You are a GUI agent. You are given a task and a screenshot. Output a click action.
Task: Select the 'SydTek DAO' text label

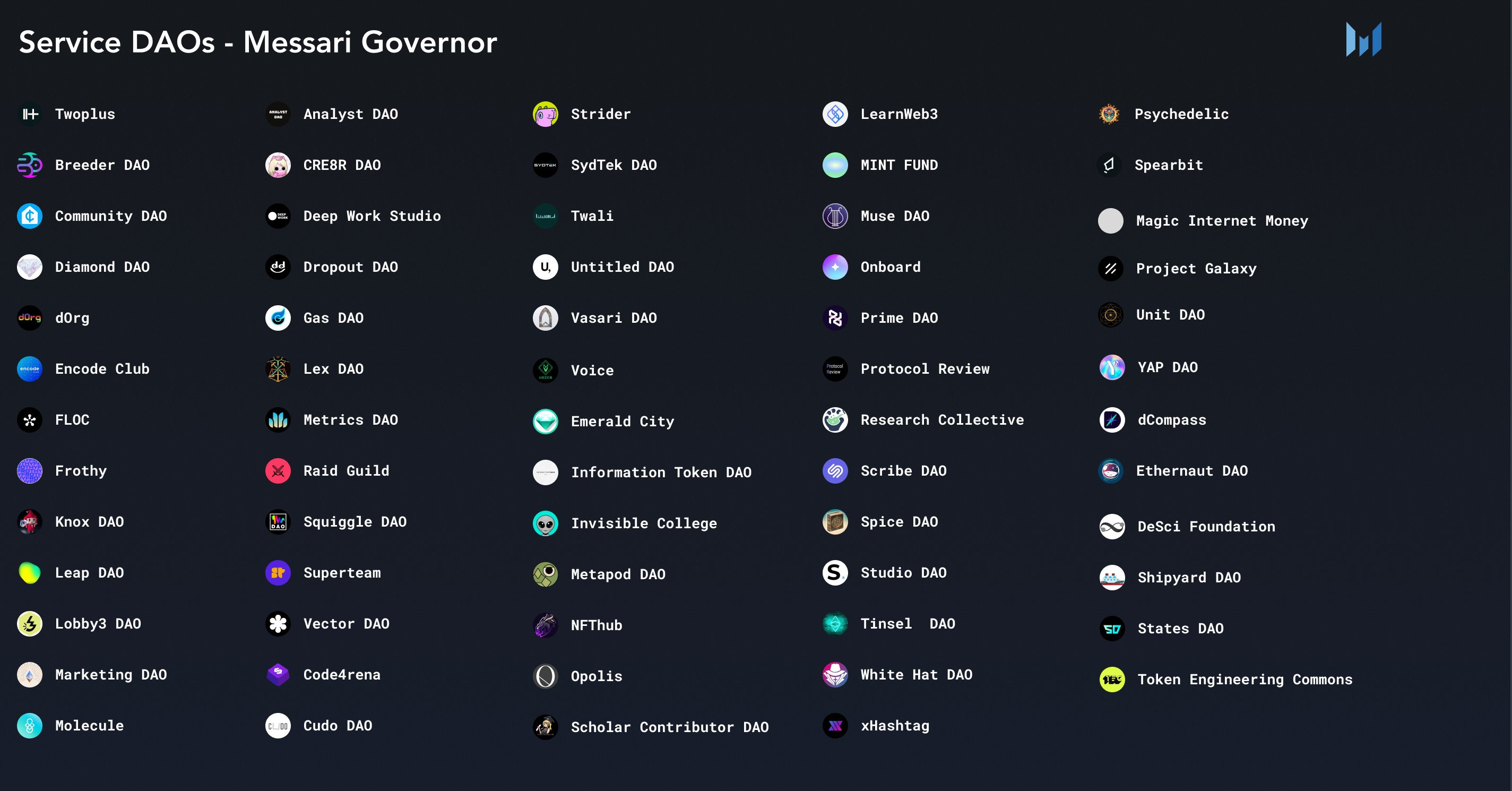[x=614, y=165]
